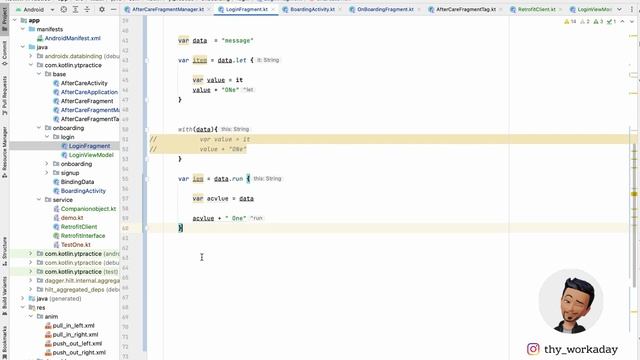Viewport: 640px width, 360px height.
Task: Select BindingData in project tree
Action: tap(77, 182)
